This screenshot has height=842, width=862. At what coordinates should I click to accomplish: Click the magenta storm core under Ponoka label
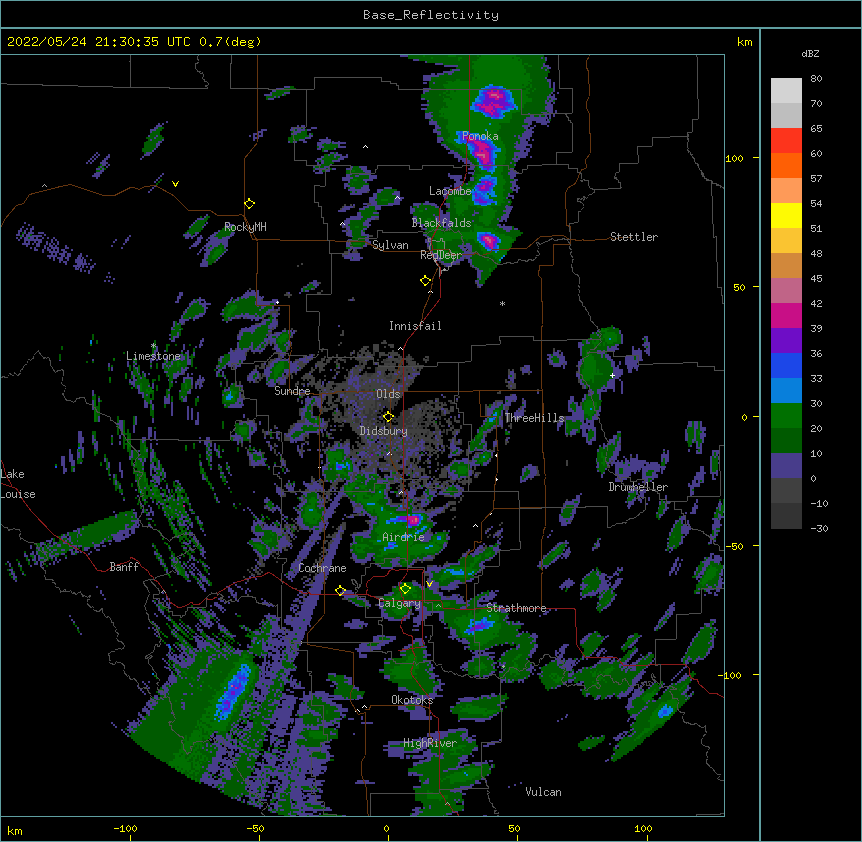click(482, 152)
